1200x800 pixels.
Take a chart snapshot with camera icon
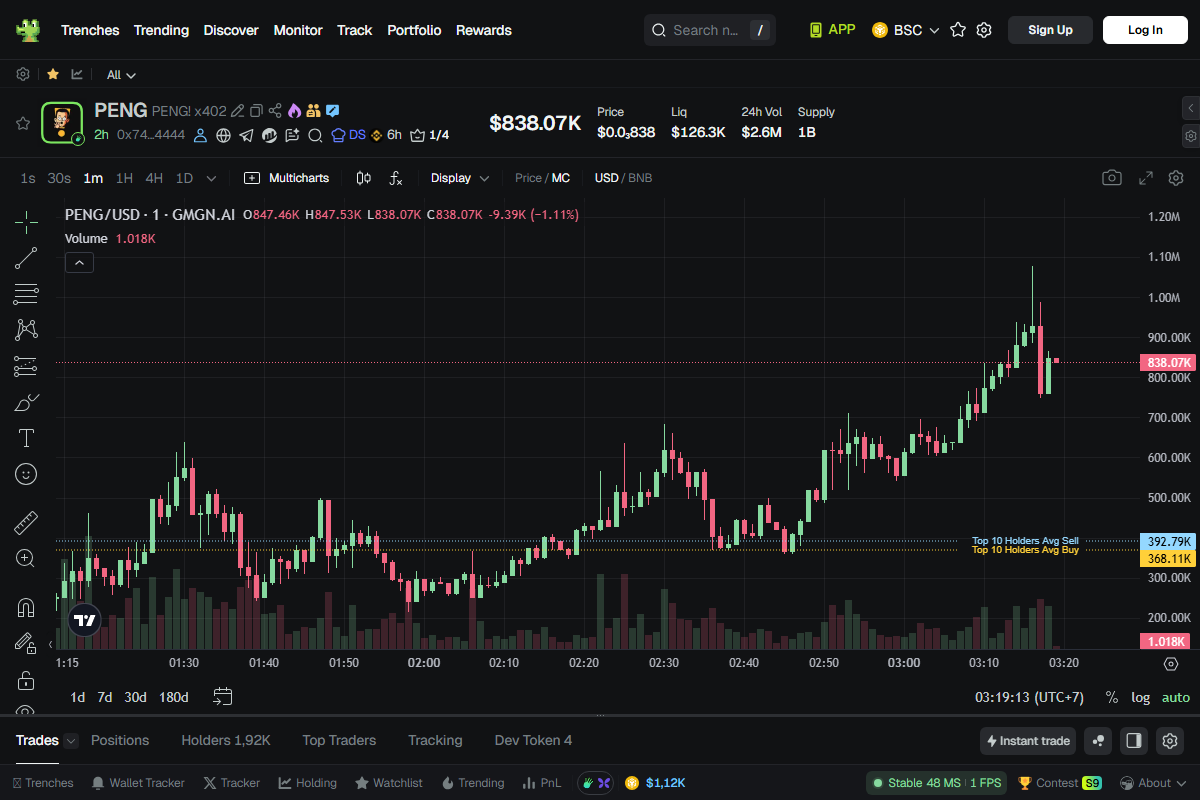(x=1112, y=178)
